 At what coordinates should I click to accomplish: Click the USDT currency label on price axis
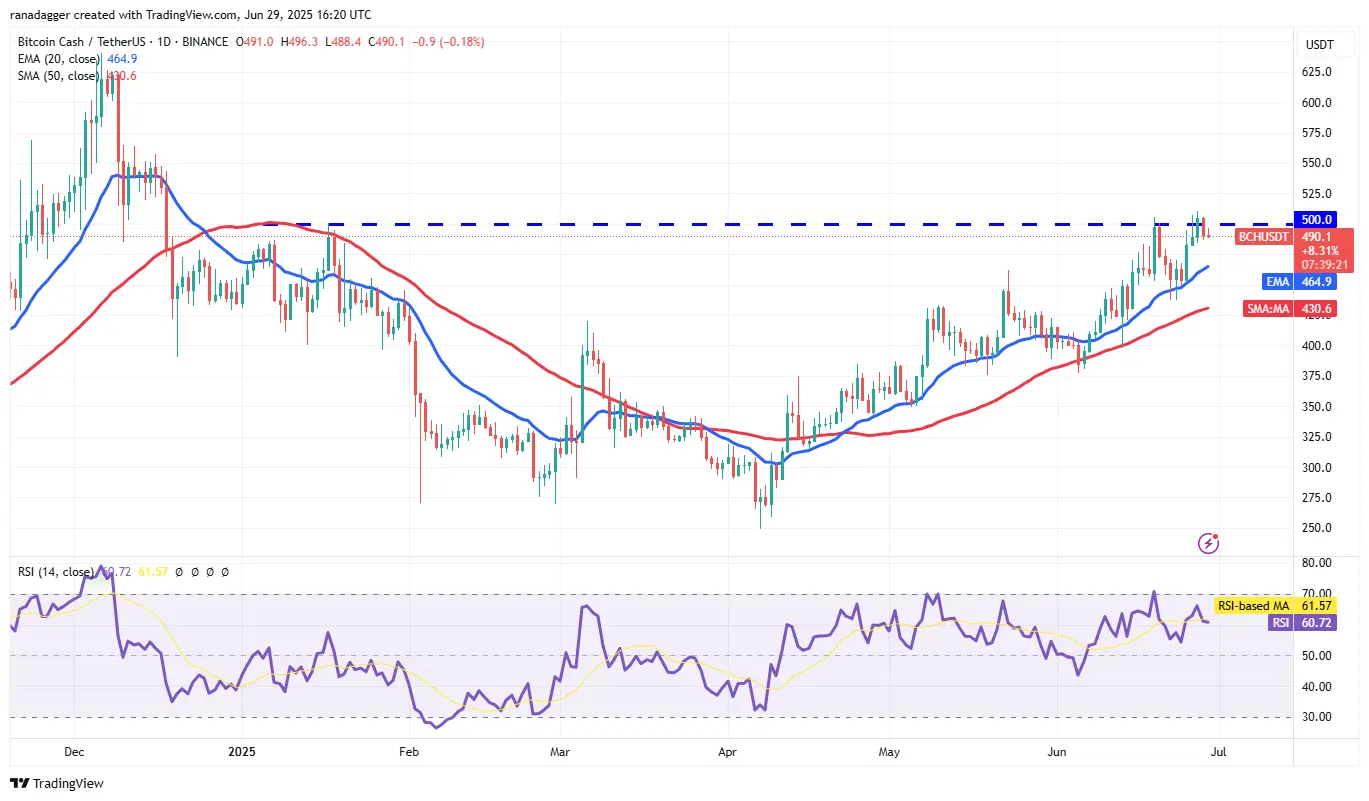click(1319, 45)
